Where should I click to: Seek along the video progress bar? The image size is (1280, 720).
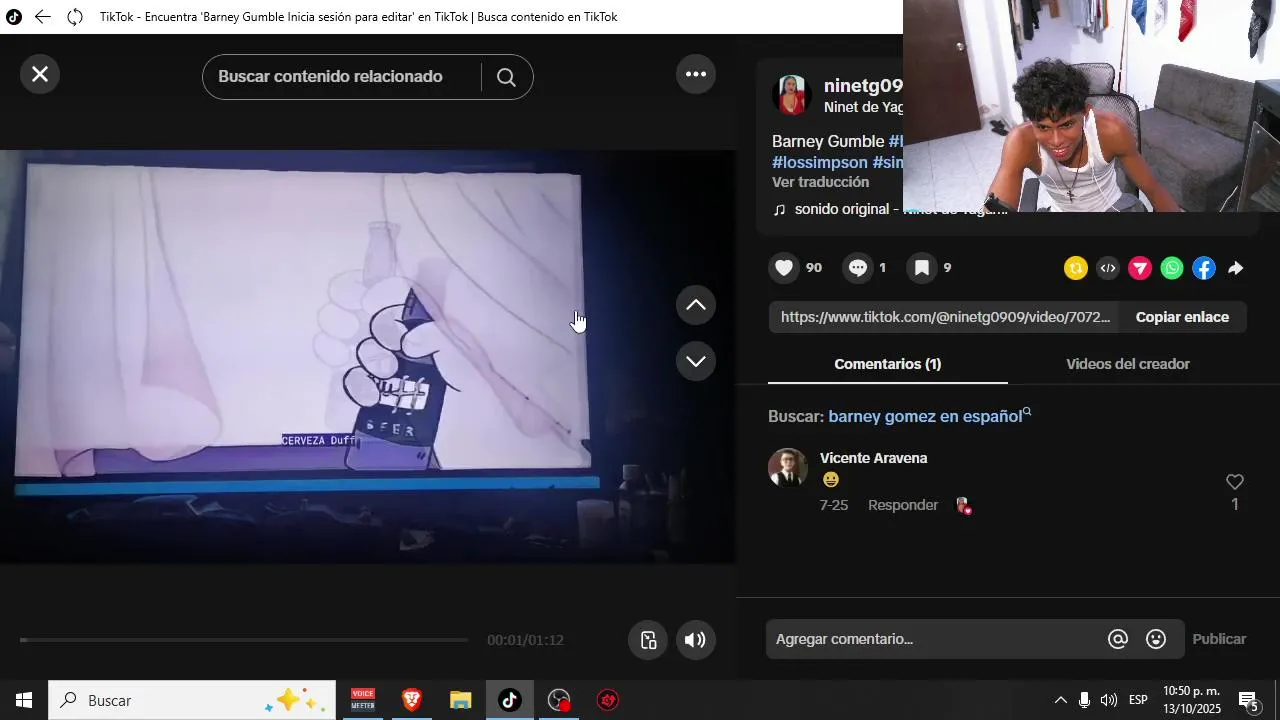(244, 640)
